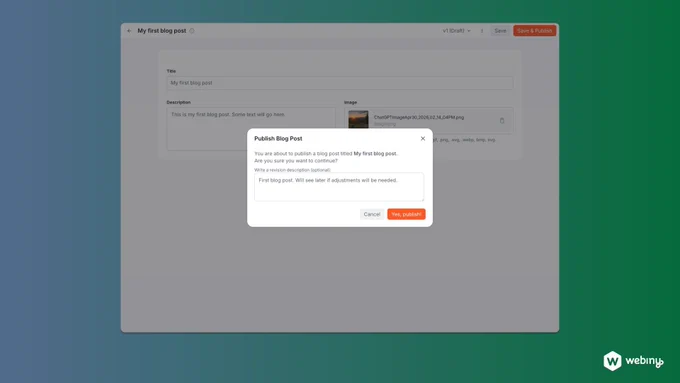
Task: Confirm with Yes, publish! button
Action: point(406,214)
